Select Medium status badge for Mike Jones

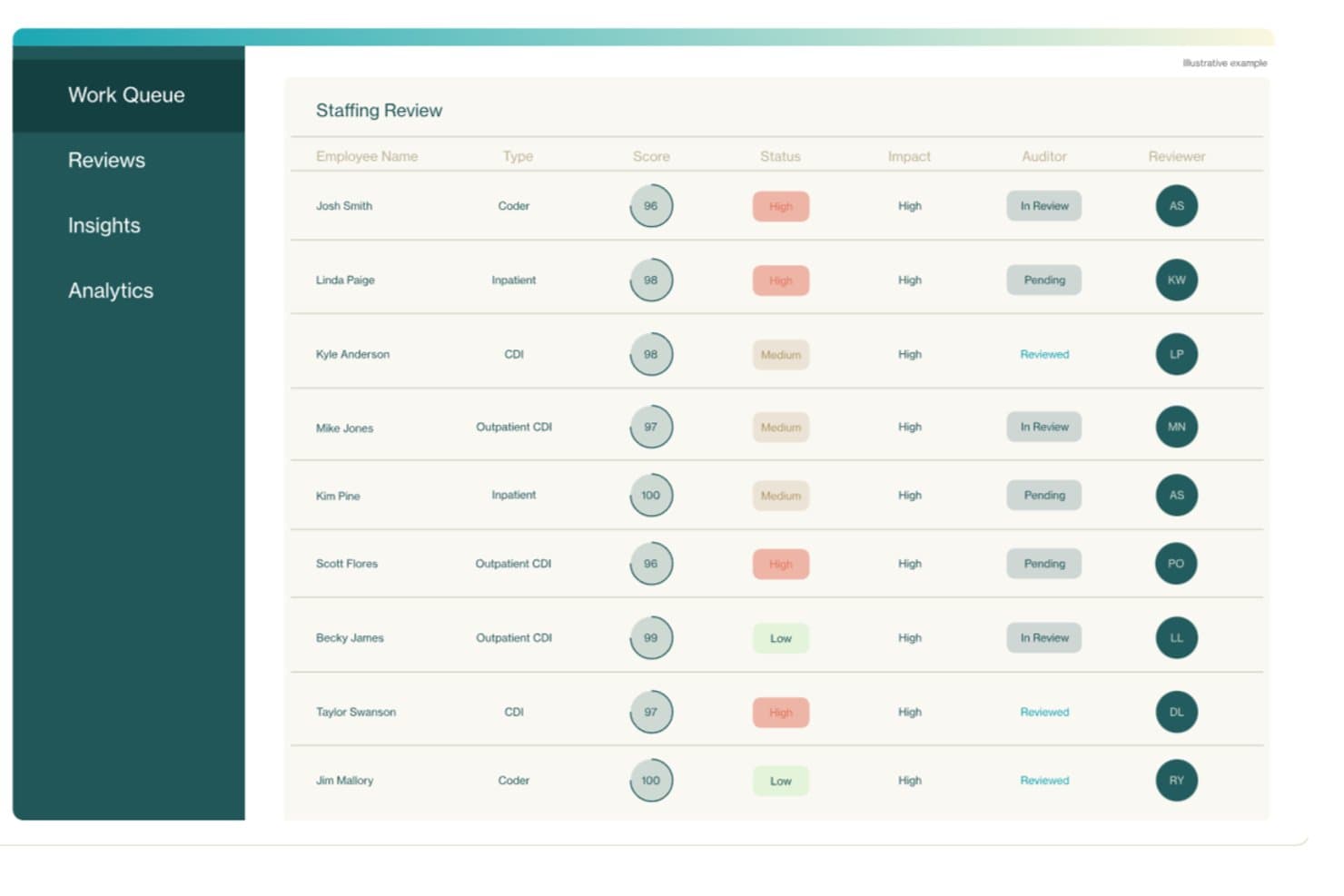pyautogui.click(x=781, y=428)
